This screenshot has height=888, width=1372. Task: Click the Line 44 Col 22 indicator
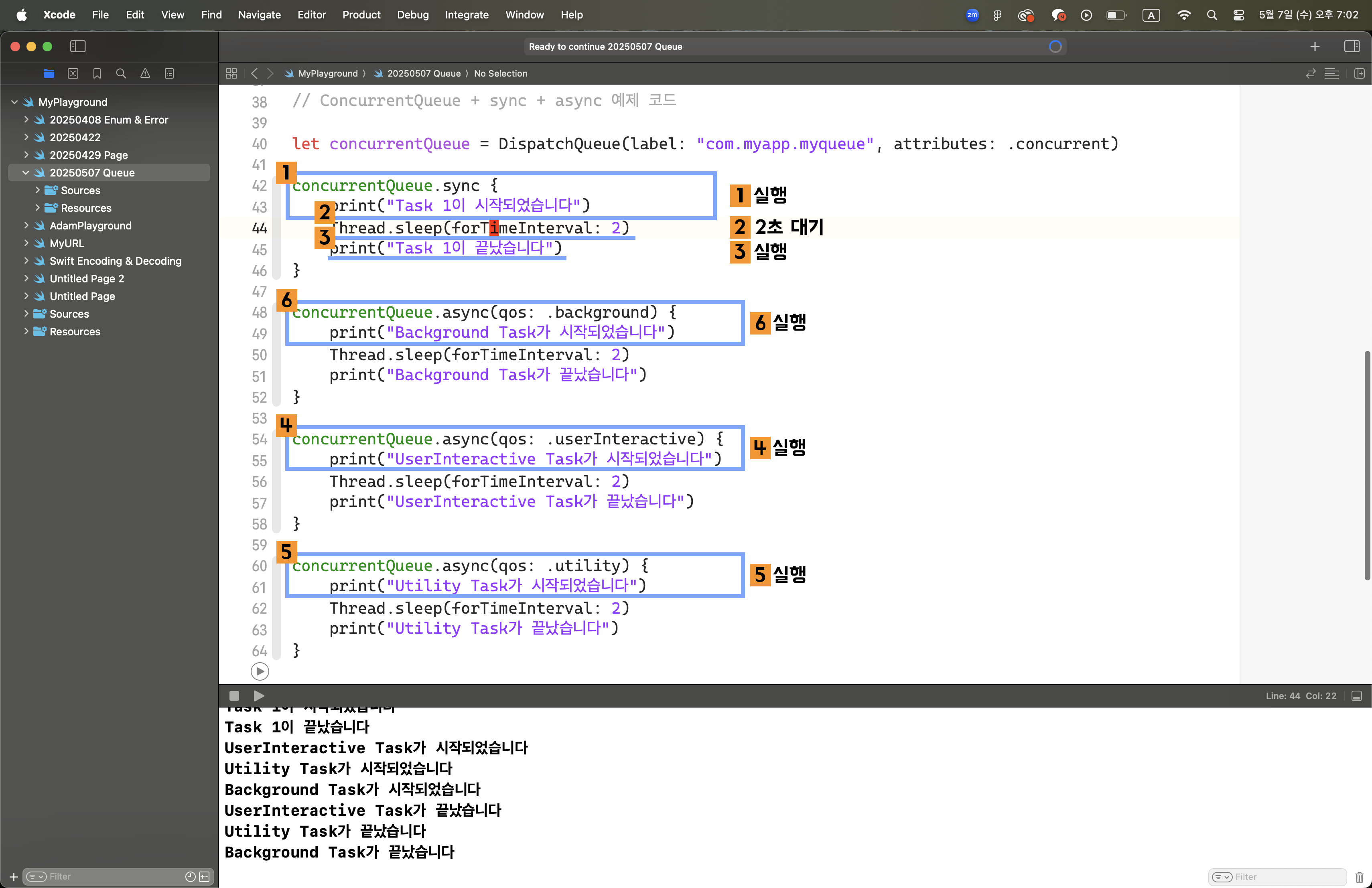point(1301,695)
